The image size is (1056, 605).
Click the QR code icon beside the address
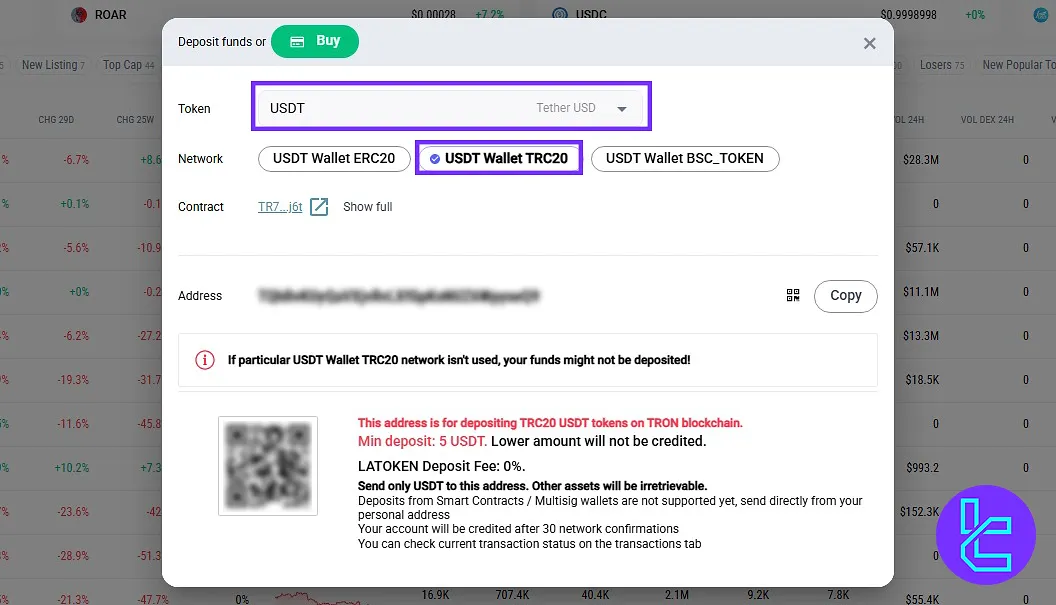point(793,295)
